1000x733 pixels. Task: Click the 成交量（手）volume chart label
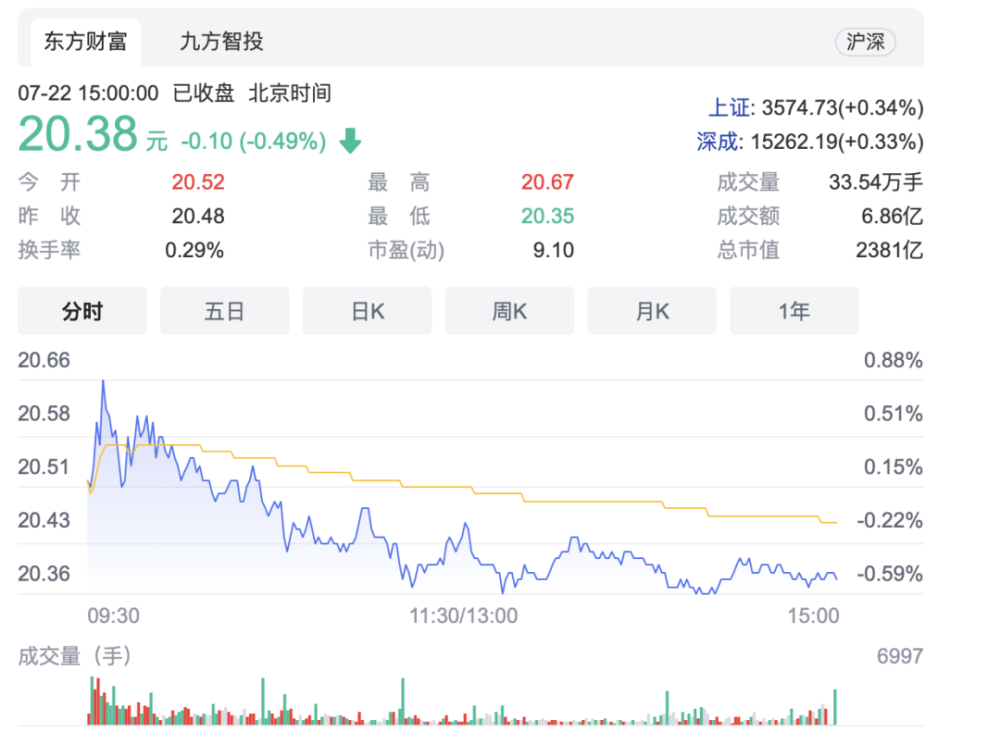(75, 657)
